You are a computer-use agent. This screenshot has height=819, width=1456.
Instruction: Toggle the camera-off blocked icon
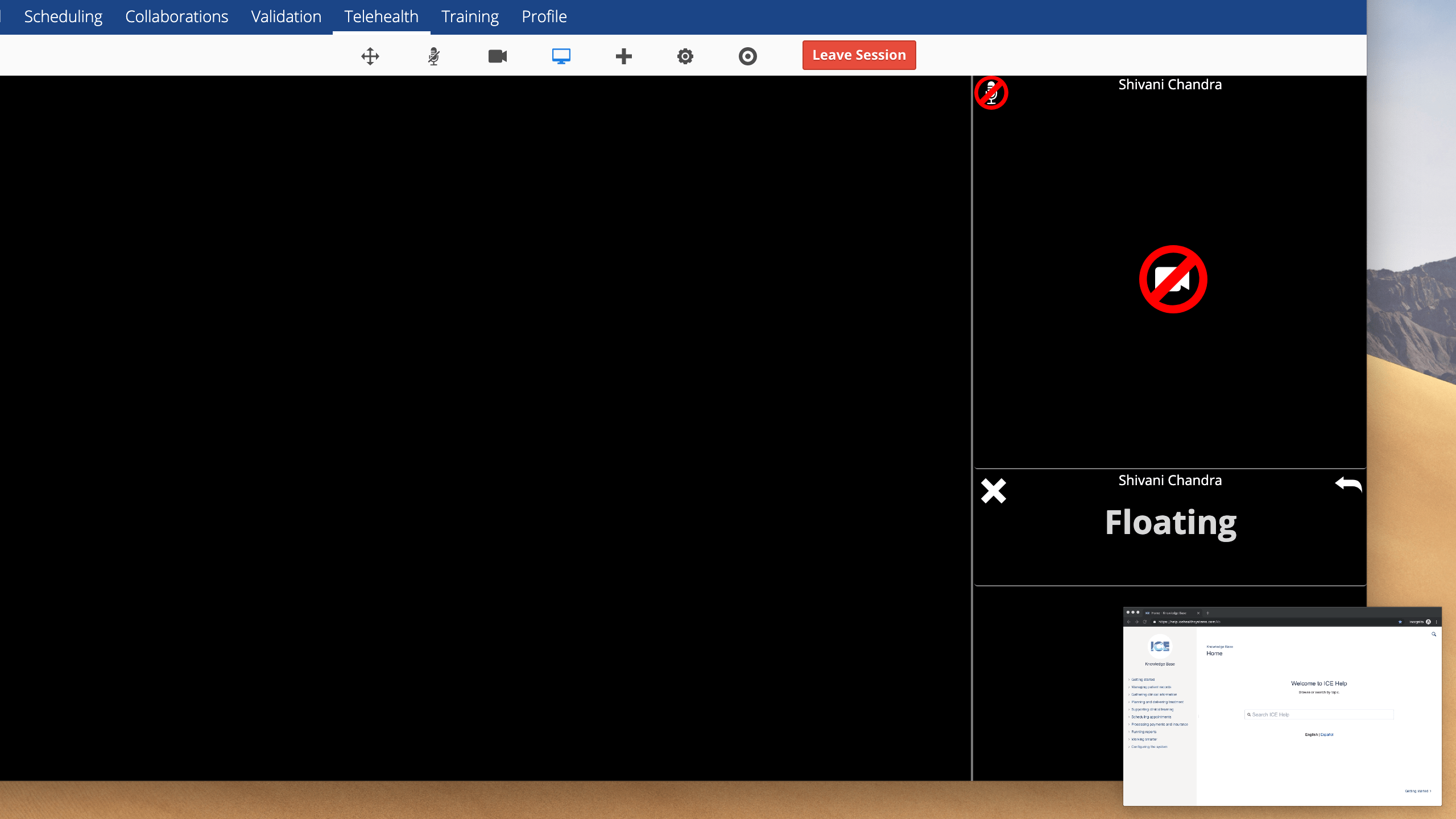[1172, 279]
